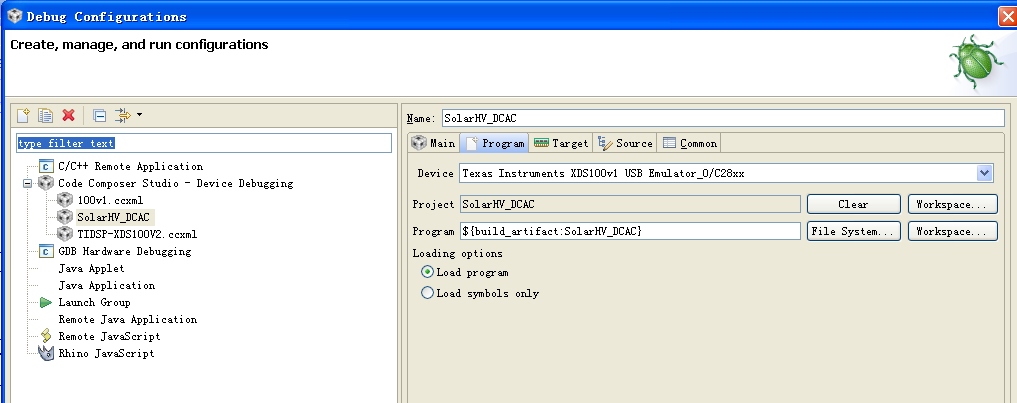Click the GDB Hardware Debugging icon

pyautogui.click(x=45, y=251)
